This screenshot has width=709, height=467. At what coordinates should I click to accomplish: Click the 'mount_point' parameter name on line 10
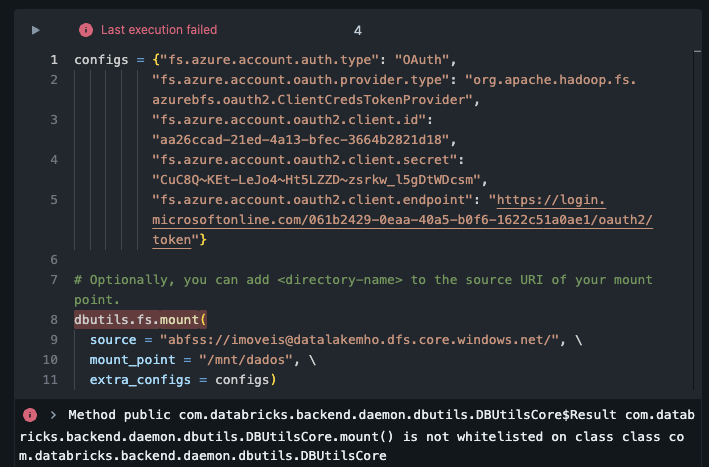pyautogui.click(x=132, y=360)
